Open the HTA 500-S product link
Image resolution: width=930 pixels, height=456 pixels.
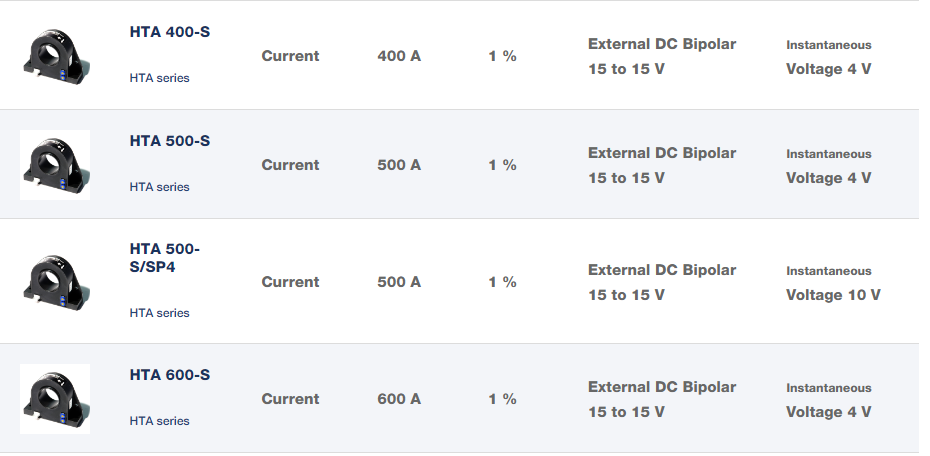[x=169, y=141]
